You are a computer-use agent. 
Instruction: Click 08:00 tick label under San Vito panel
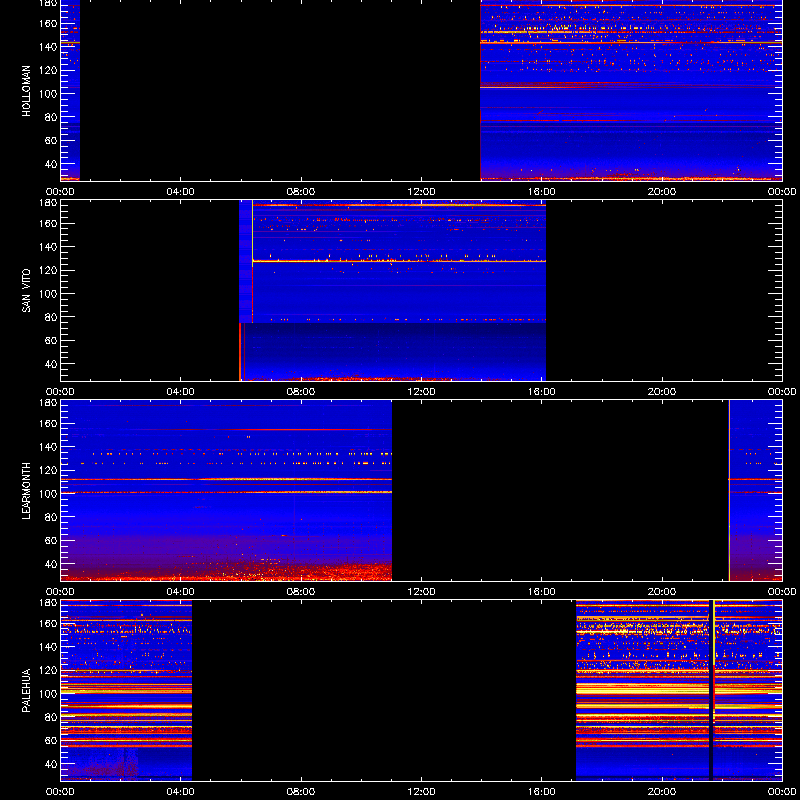[x=301, y=392]
